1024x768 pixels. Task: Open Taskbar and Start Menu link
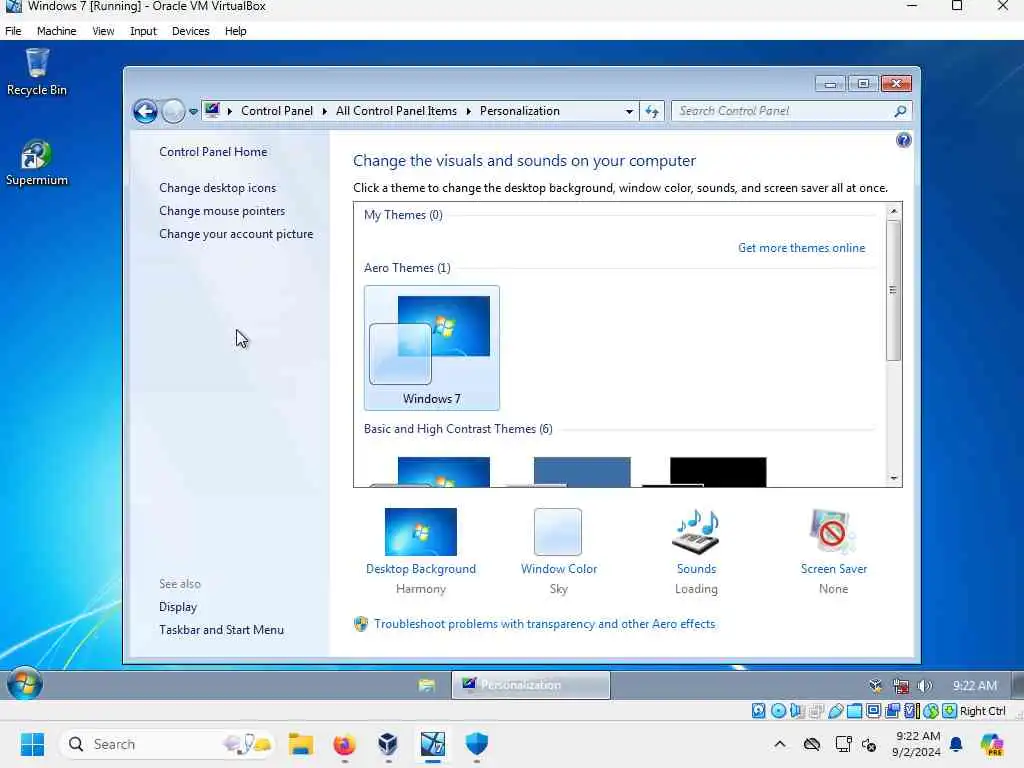(x=221, y=630)
